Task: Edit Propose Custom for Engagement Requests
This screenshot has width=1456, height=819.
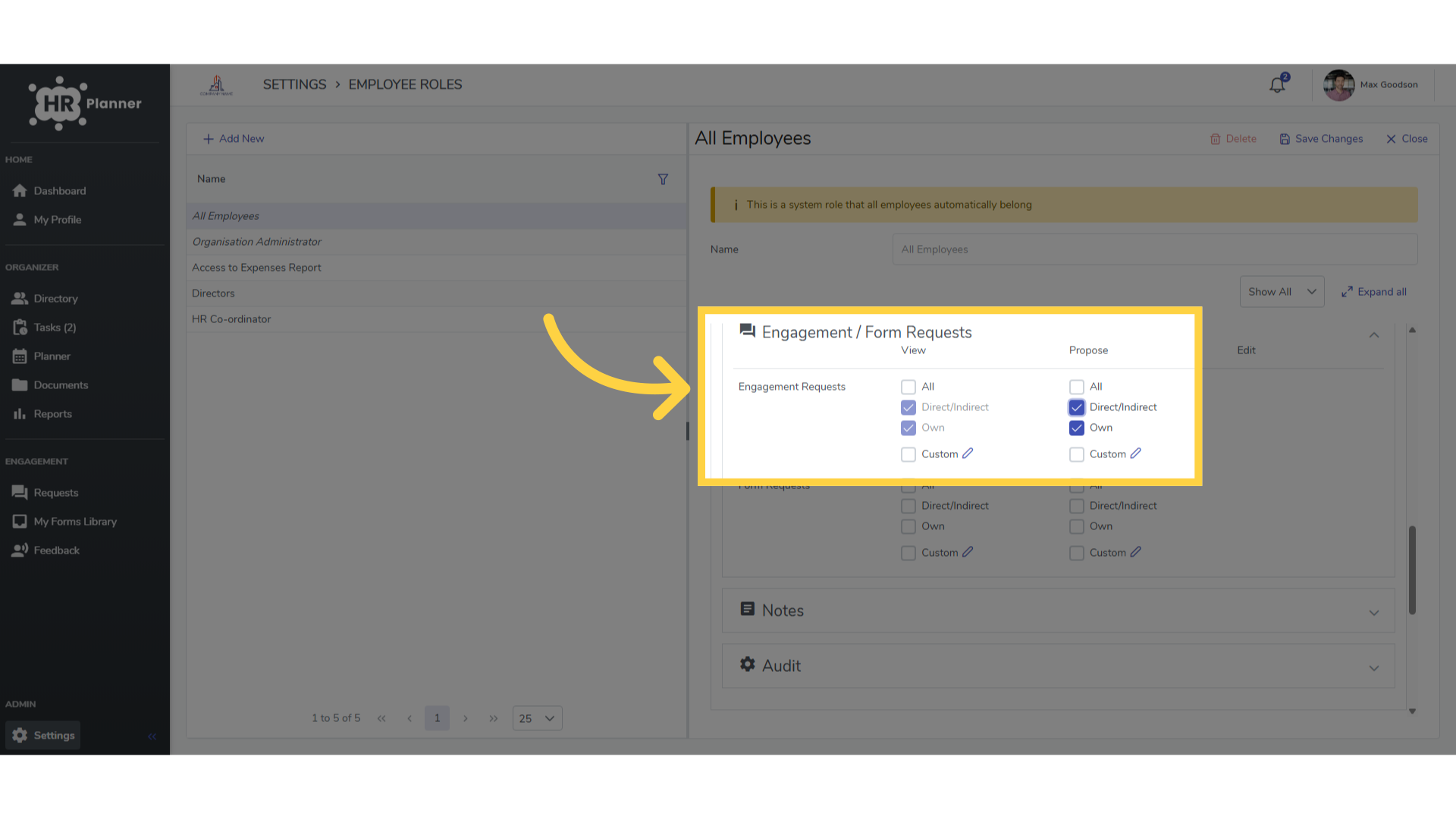Action: tap(1135, 453)
